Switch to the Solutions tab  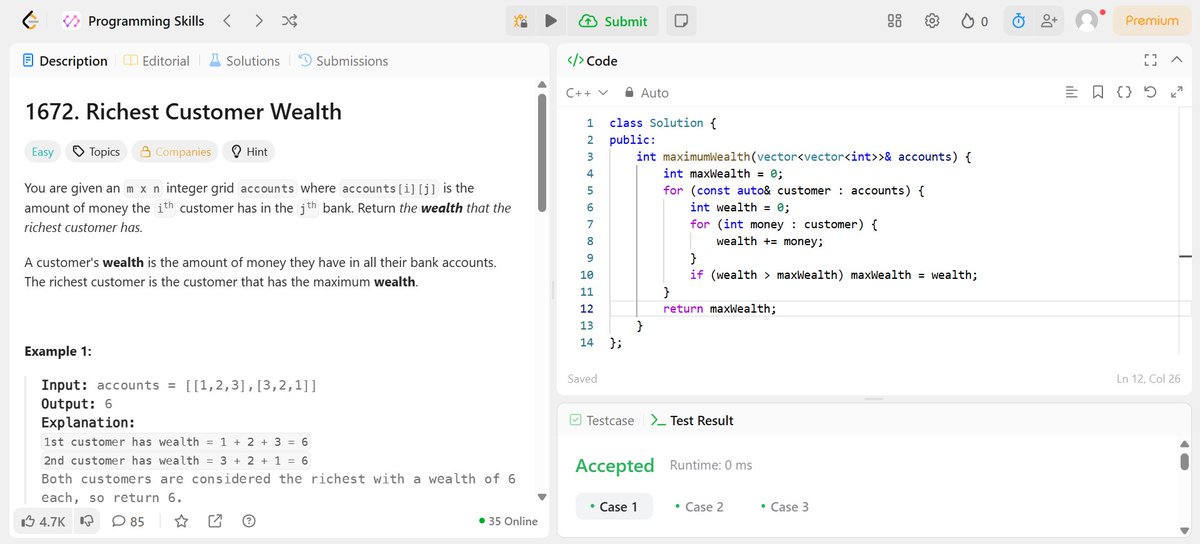(x=244, y=61)
